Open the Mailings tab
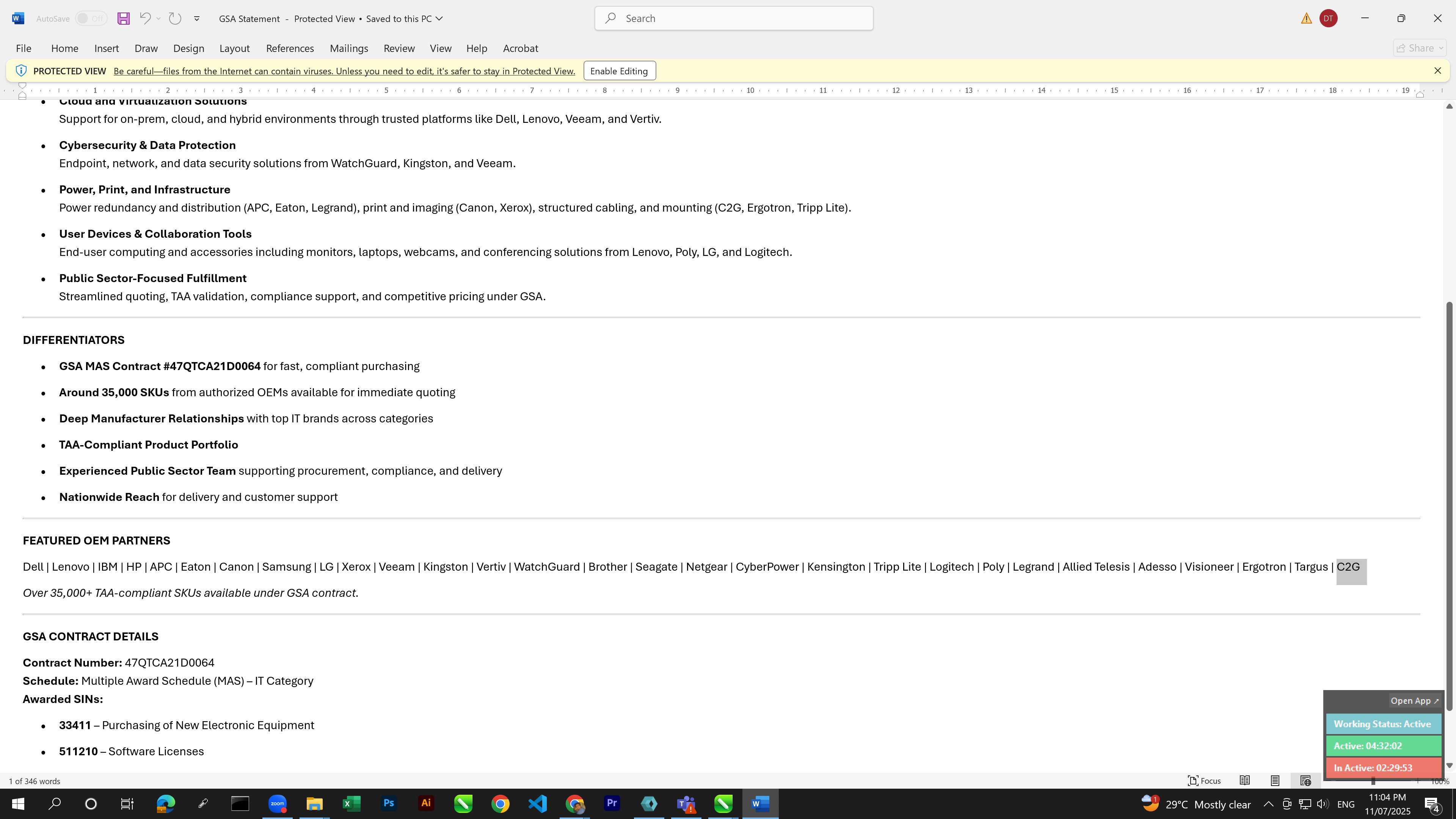Viewport: 1456px width, 819px height. 349,48
